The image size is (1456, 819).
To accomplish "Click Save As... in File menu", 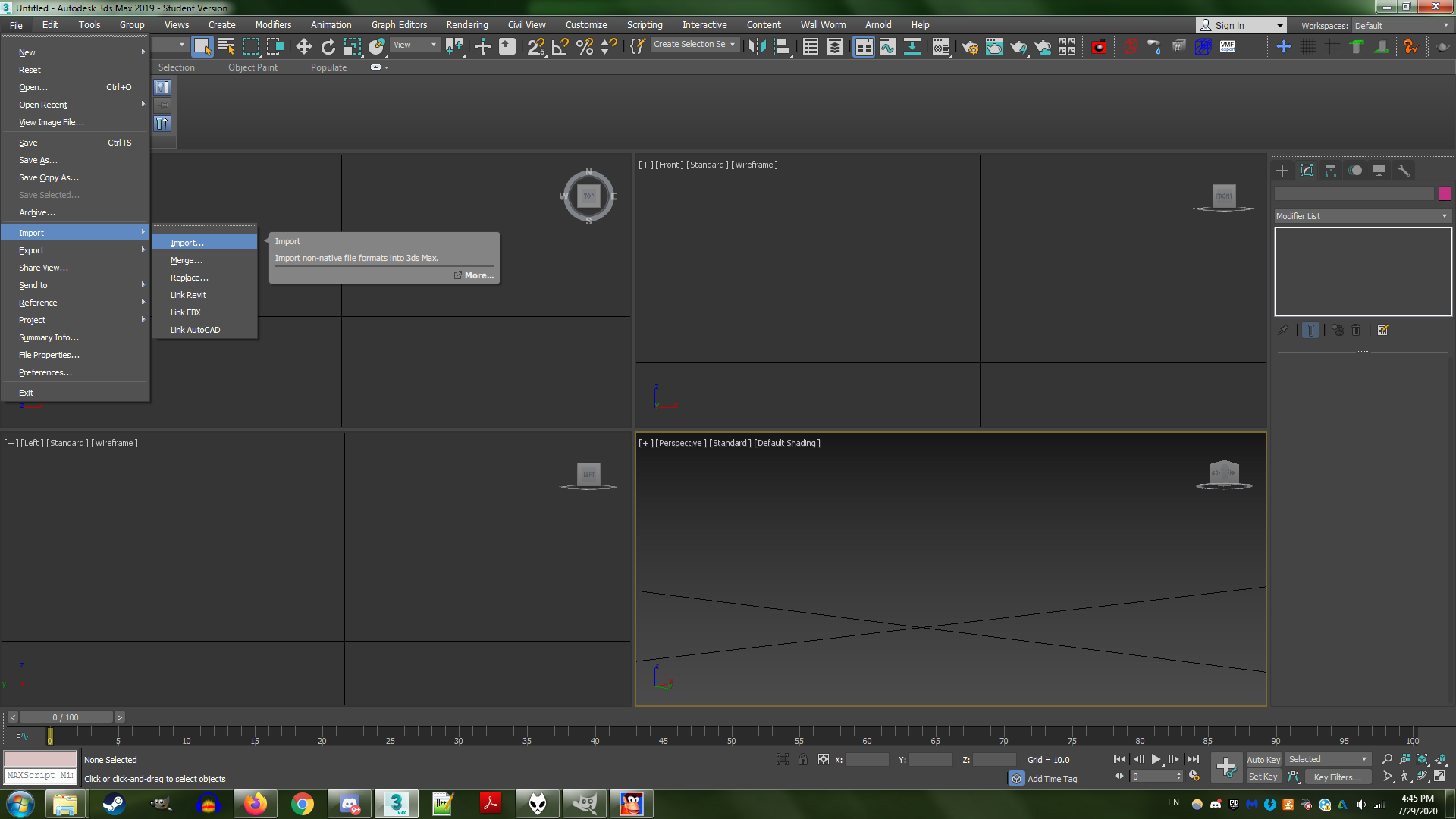I will pos(75,160).
